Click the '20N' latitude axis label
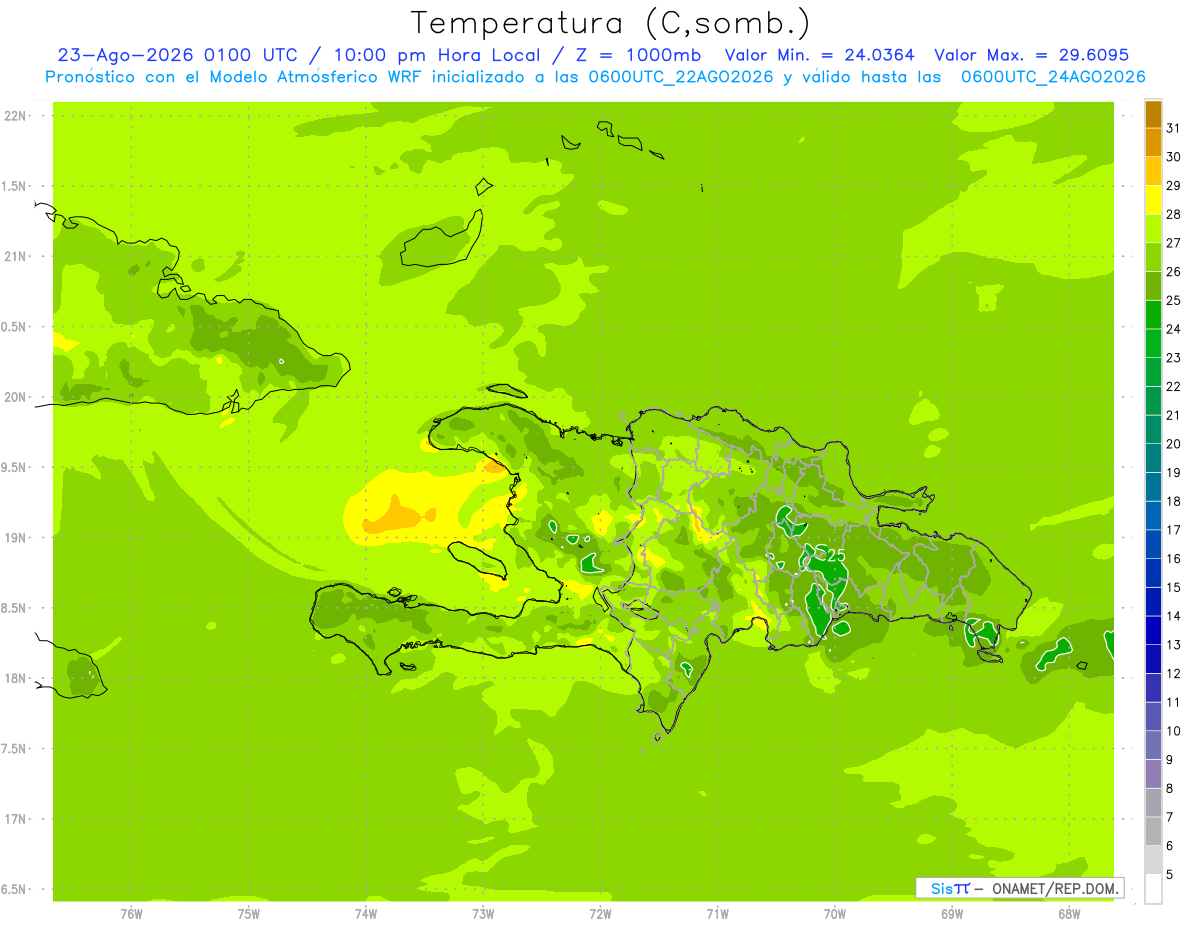Image resolution: width=1200 pixels, height=927 pixels. point(16,397)
